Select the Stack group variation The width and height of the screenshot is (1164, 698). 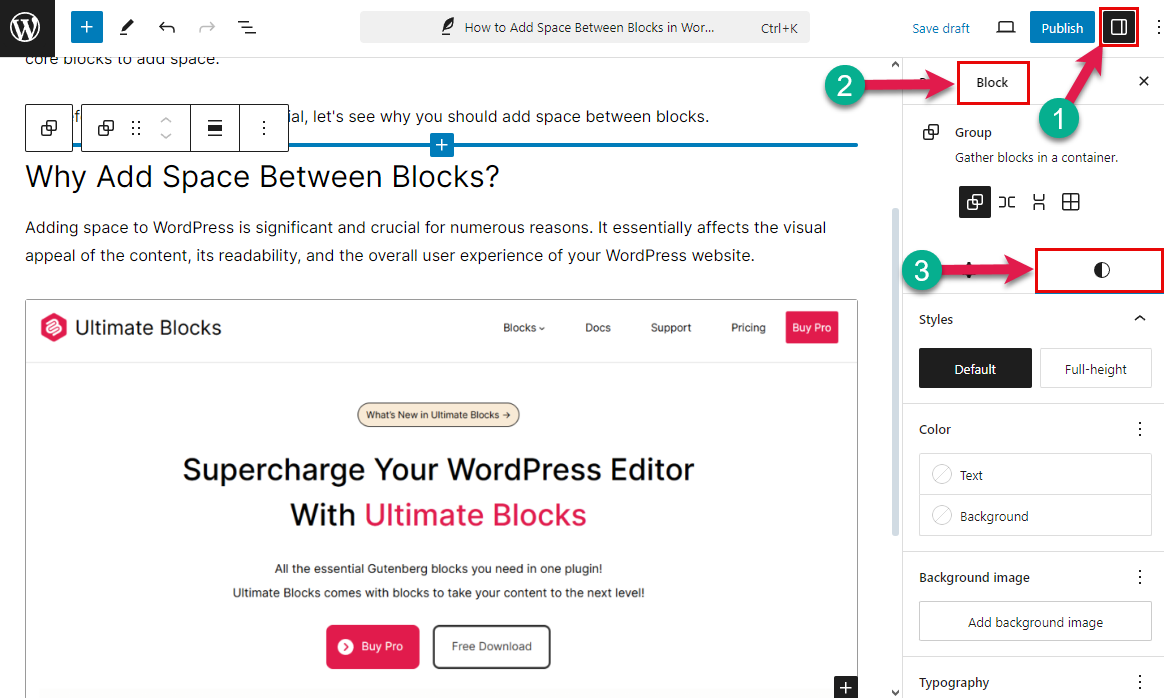tap(1039, 201)
